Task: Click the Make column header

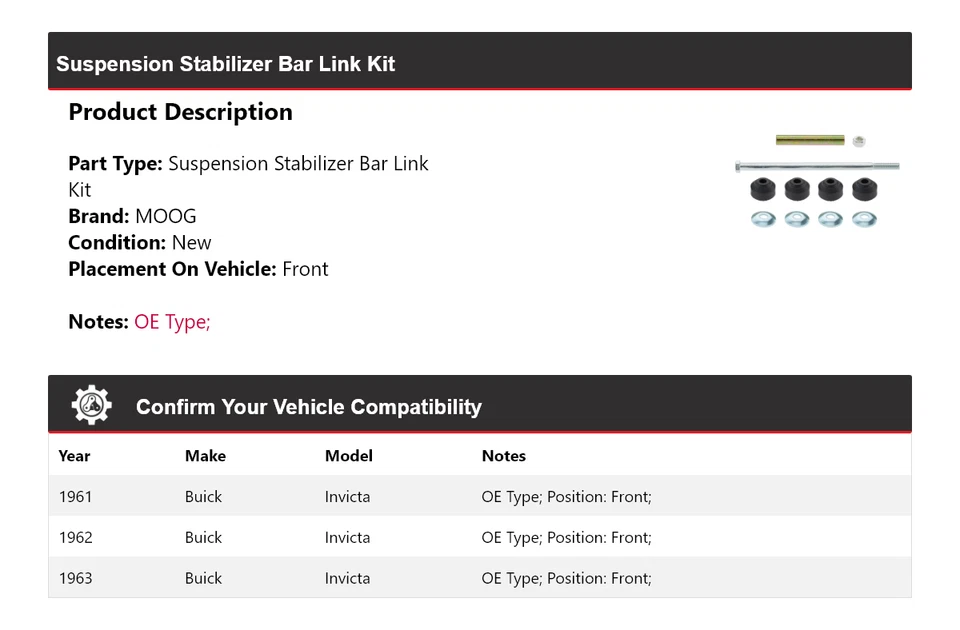Action: click(205, 456)
